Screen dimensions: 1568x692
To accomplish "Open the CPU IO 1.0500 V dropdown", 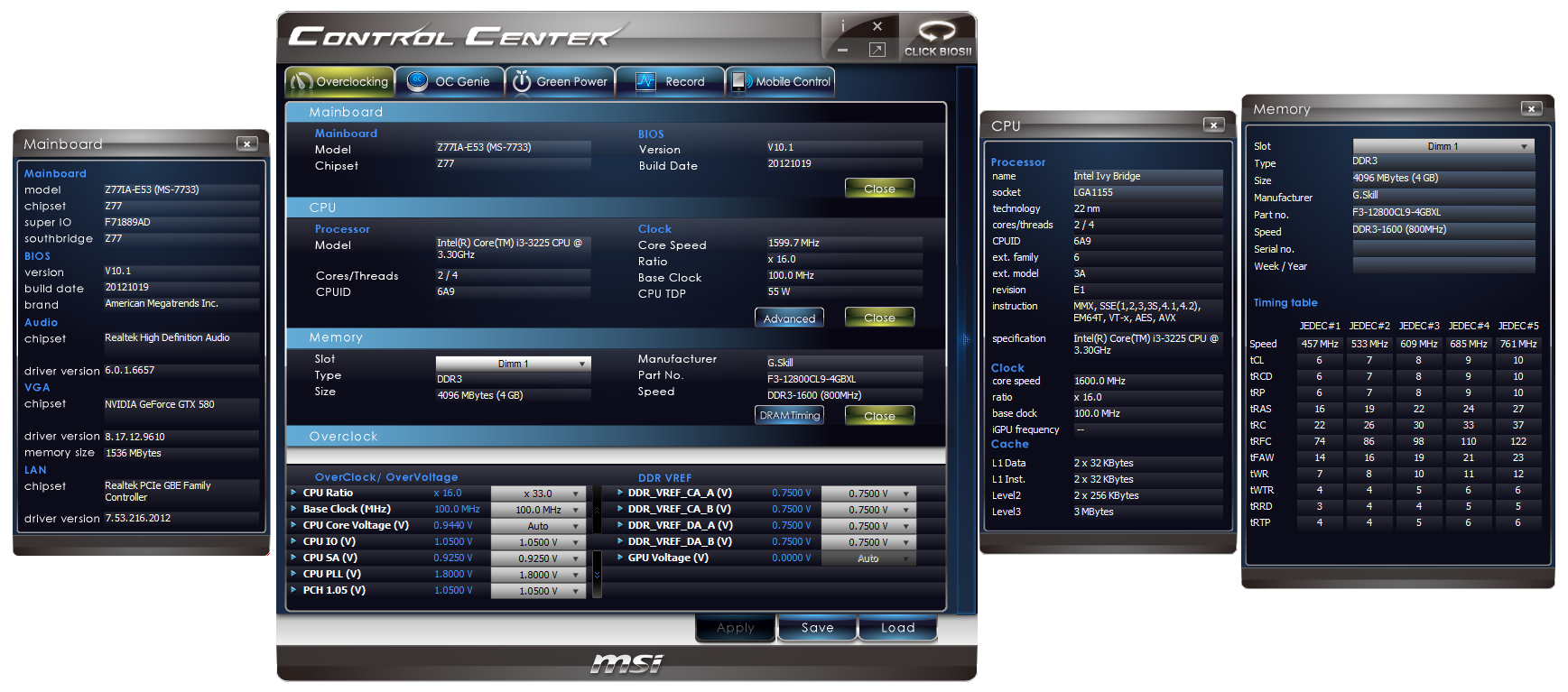I will point(539,542).
